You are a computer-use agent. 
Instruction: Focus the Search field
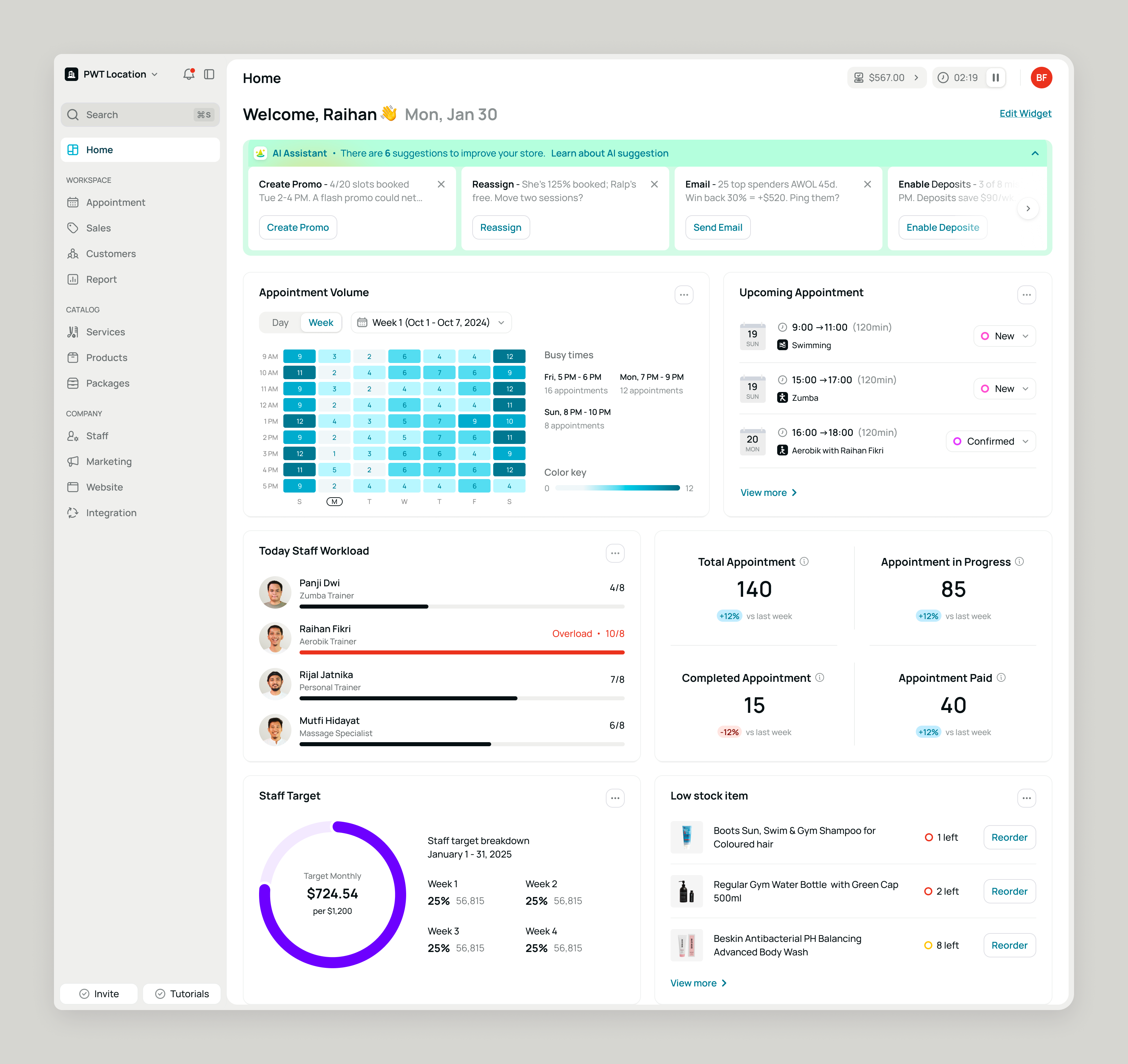[x=140, y=115]
